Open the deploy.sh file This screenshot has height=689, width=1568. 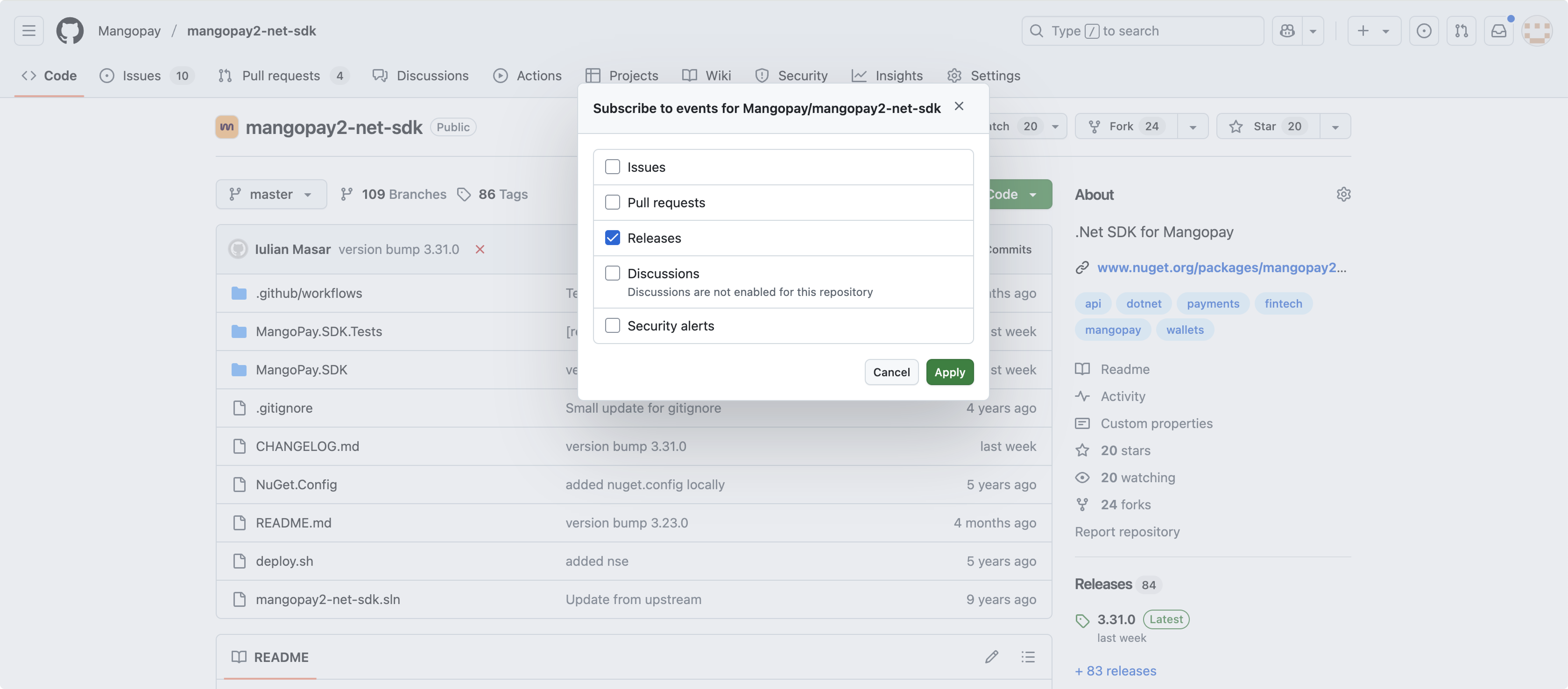[284, 561]
